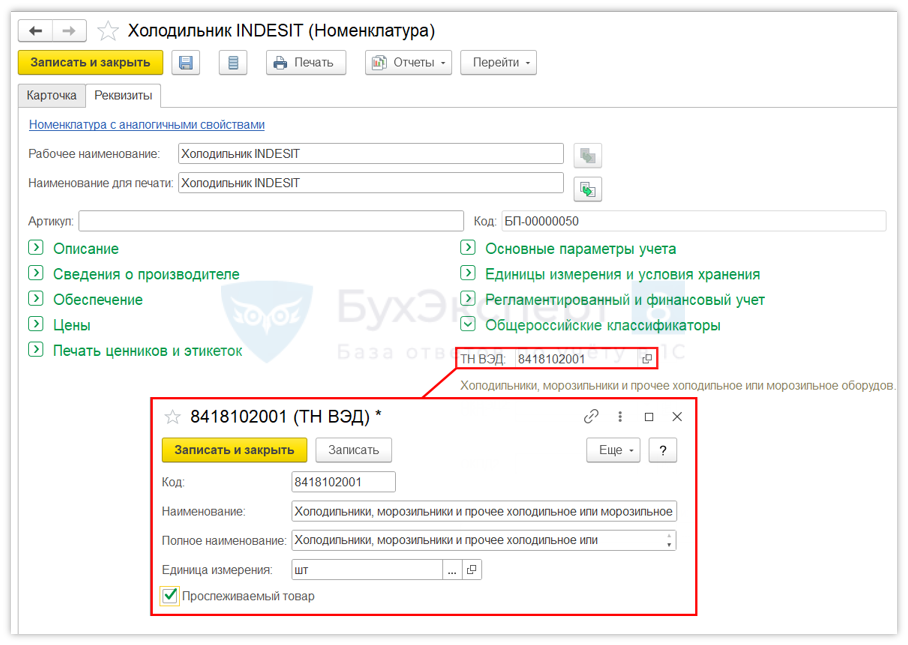Viewport: 908px width, 645px height.
Task: Open the three-dots menu in ТН ВЭД dialog
Action: [x=620, y=416]
